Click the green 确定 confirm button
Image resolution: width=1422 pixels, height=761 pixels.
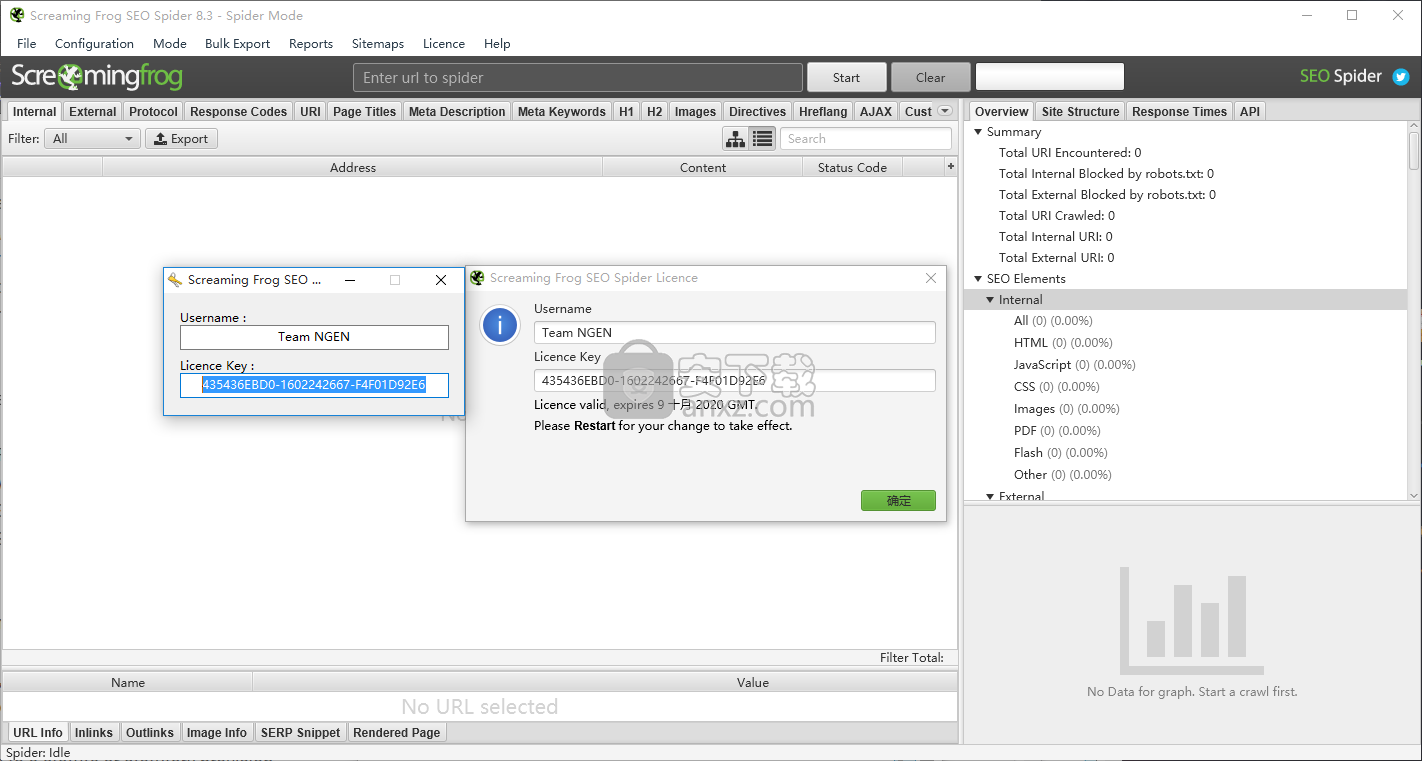(x=898, y=500)
